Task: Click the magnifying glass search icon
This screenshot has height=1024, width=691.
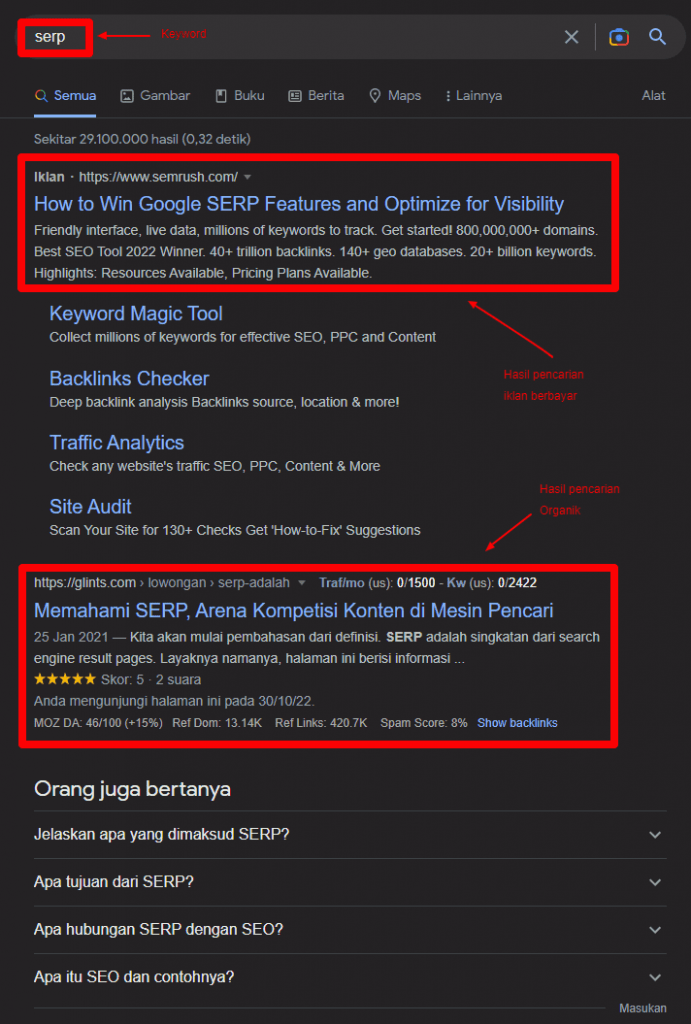Action: pos(657,37)
